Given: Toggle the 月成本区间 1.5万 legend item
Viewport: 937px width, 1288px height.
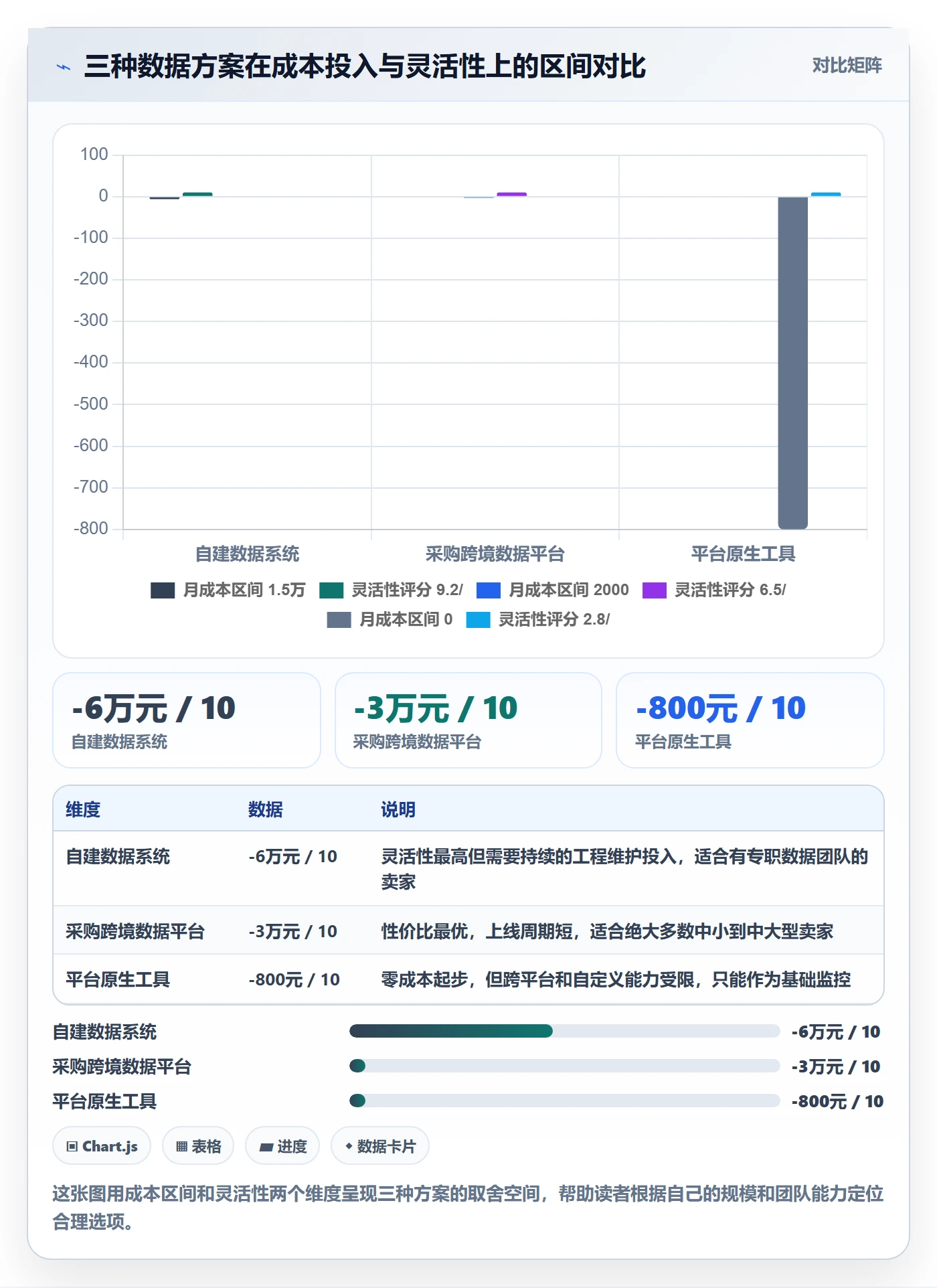Looking at the screenshot, I should [228, 590].
